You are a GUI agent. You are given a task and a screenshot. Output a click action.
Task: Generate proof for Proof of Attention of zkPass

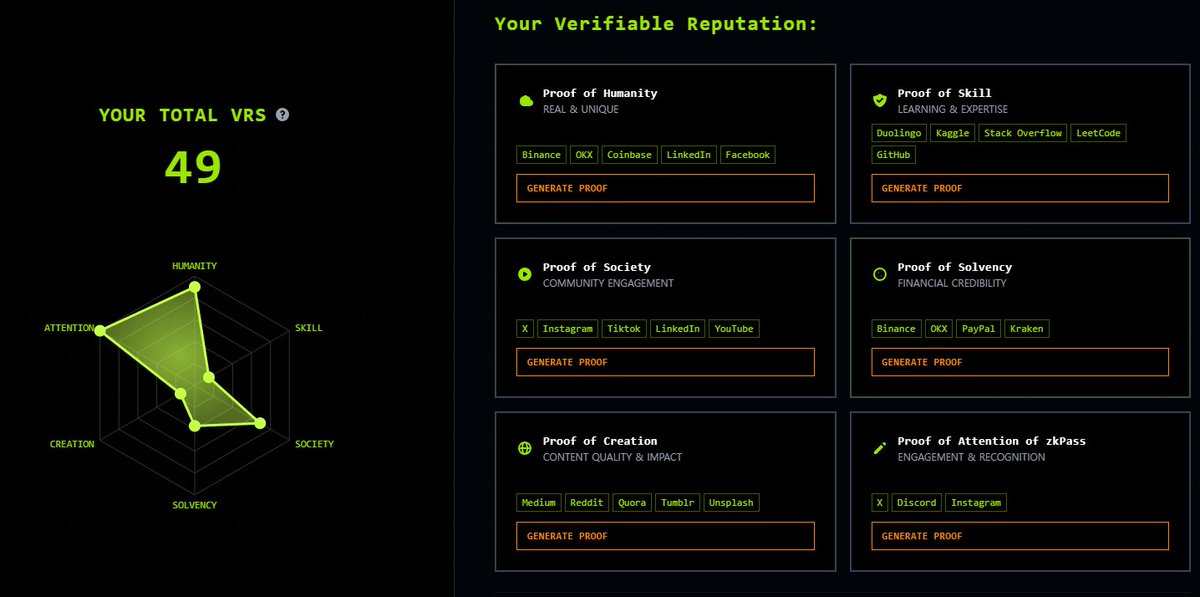pos(1020,536)
